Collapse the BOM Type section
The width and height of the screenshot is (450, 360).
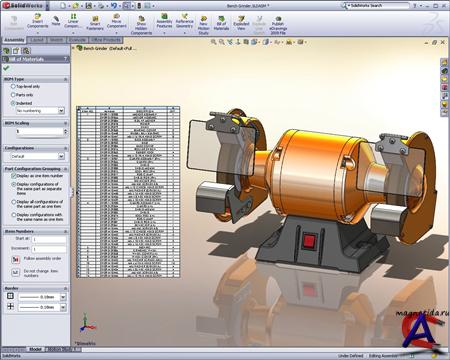tap(65, 79)
